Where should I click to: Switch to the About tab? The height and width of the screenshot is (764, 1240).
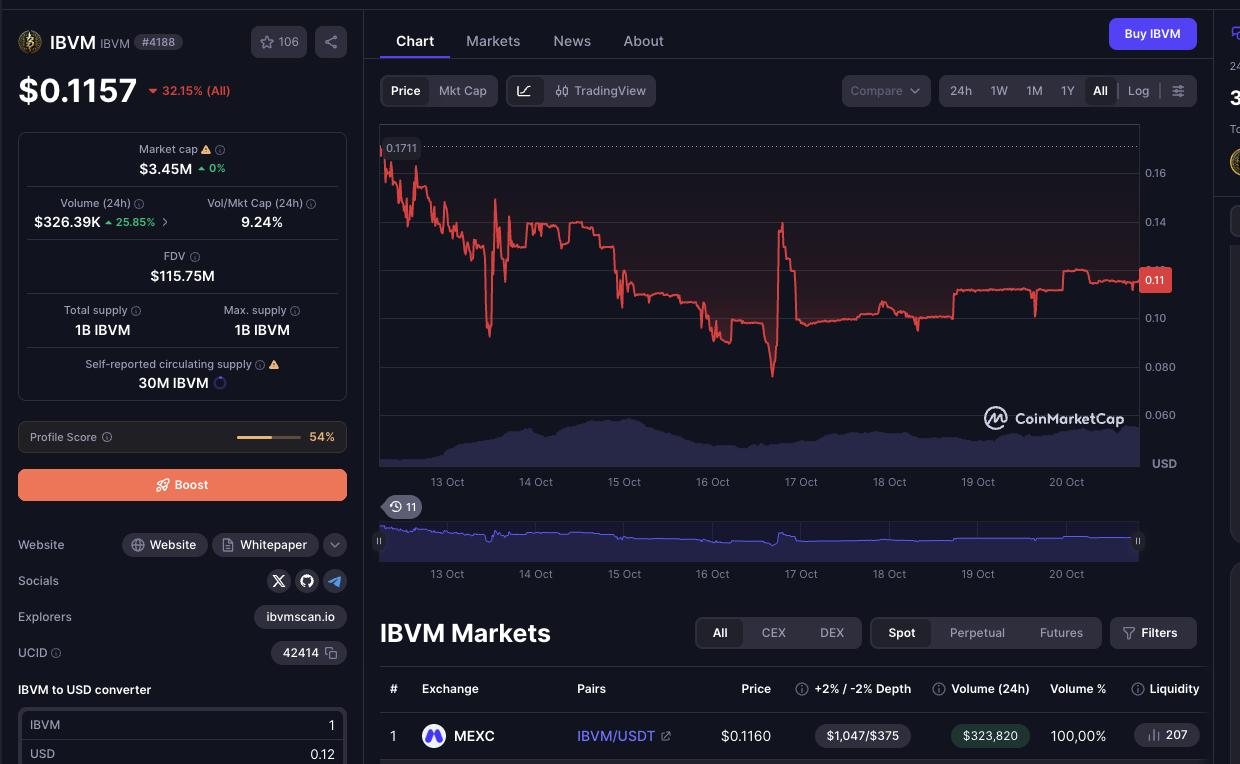click(644, 41)
